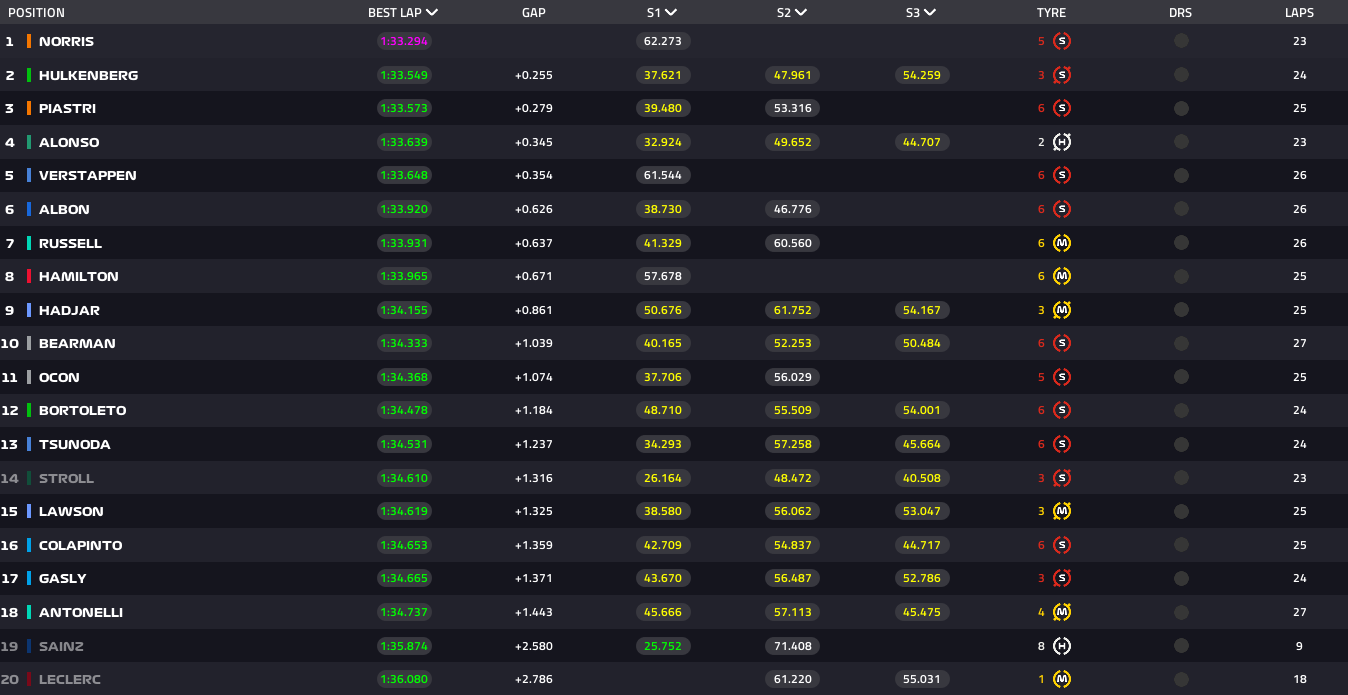Click Hulkenberg's soft tyre icon

click(x=1062, y=75)
